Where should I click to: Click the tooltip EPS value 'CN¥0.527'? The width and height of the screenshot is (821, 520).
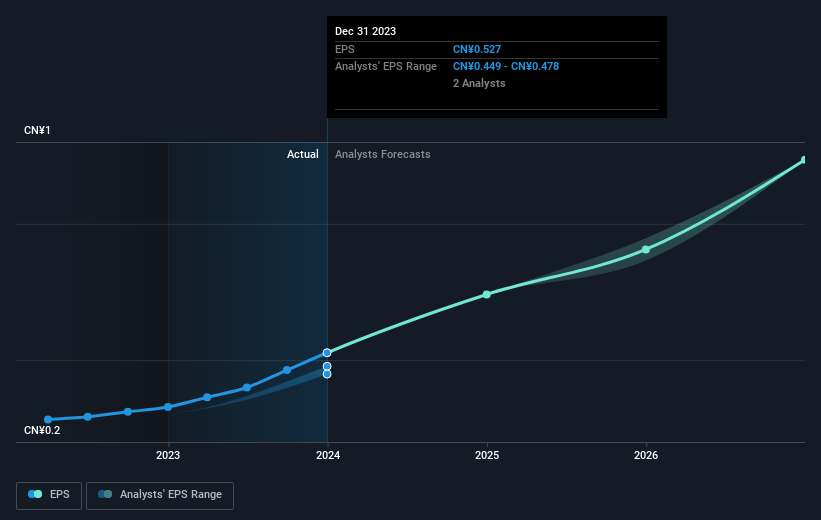point(477,49)
